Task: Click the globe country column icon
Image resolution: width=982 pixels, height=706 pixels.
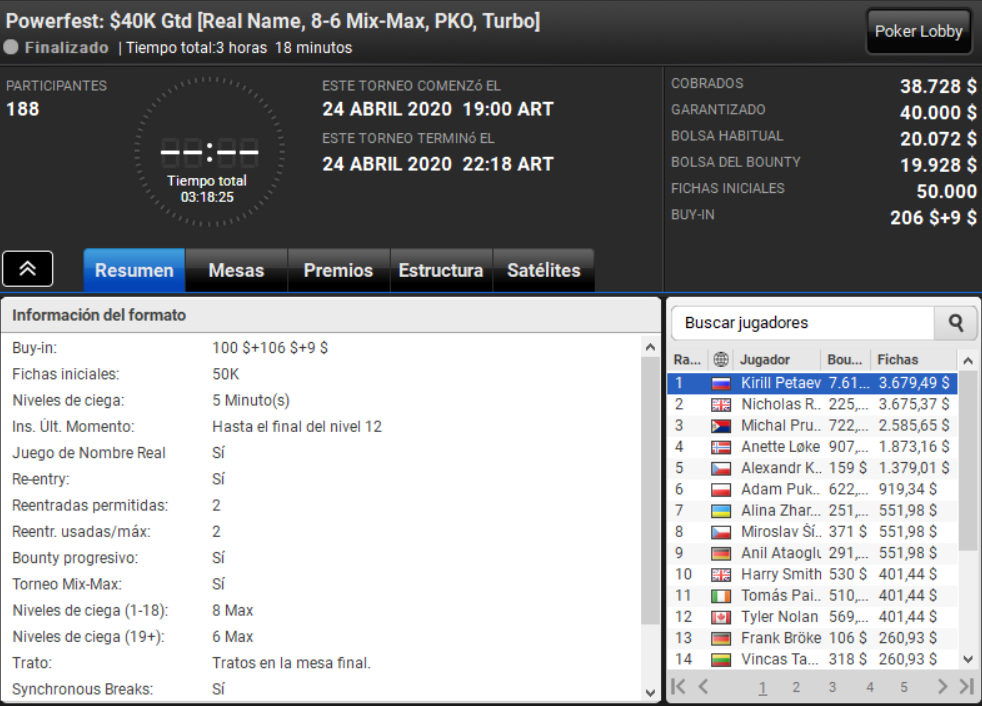Action: (x=721, y=360)
